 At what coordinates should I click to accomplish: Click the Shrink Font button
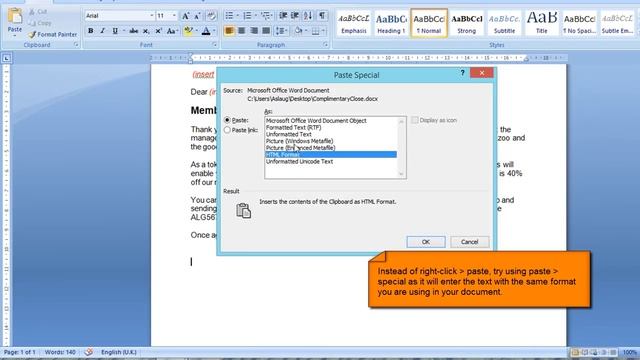[197, 16]
